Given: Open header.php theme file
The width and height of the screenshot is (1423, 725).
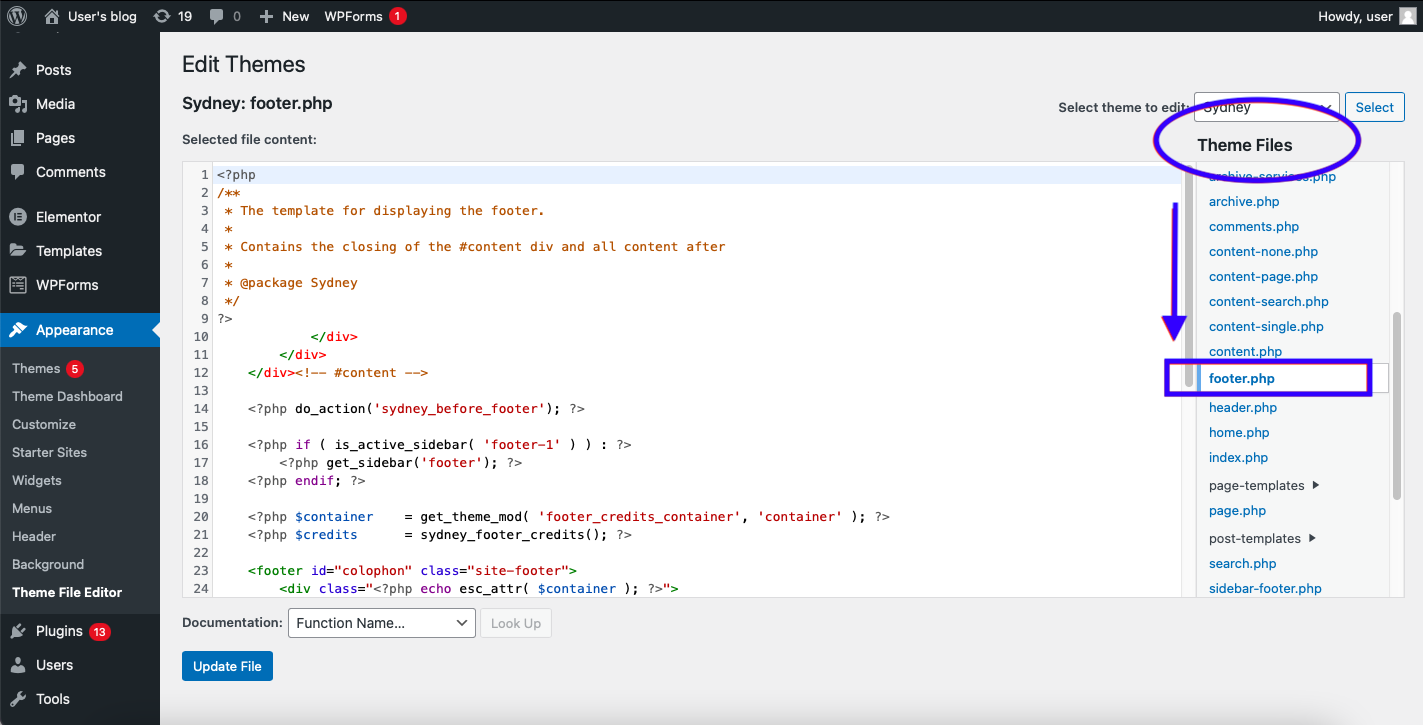Looking at the screenshot, I should 1243,407.
